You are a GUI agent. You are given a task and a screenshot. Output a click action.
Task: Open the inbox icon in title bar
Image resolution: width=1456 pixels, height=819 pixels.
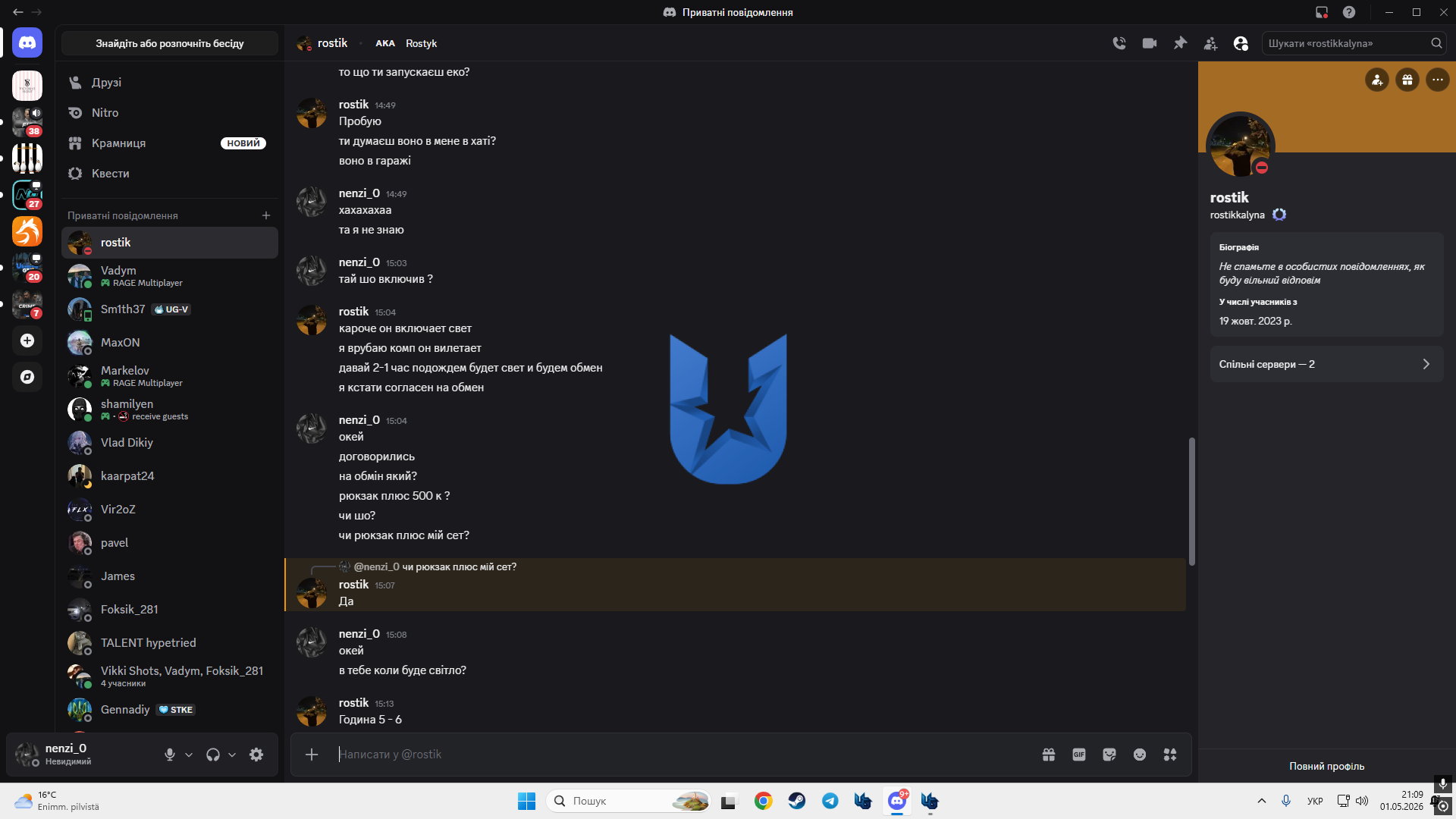coord(1322,12)
